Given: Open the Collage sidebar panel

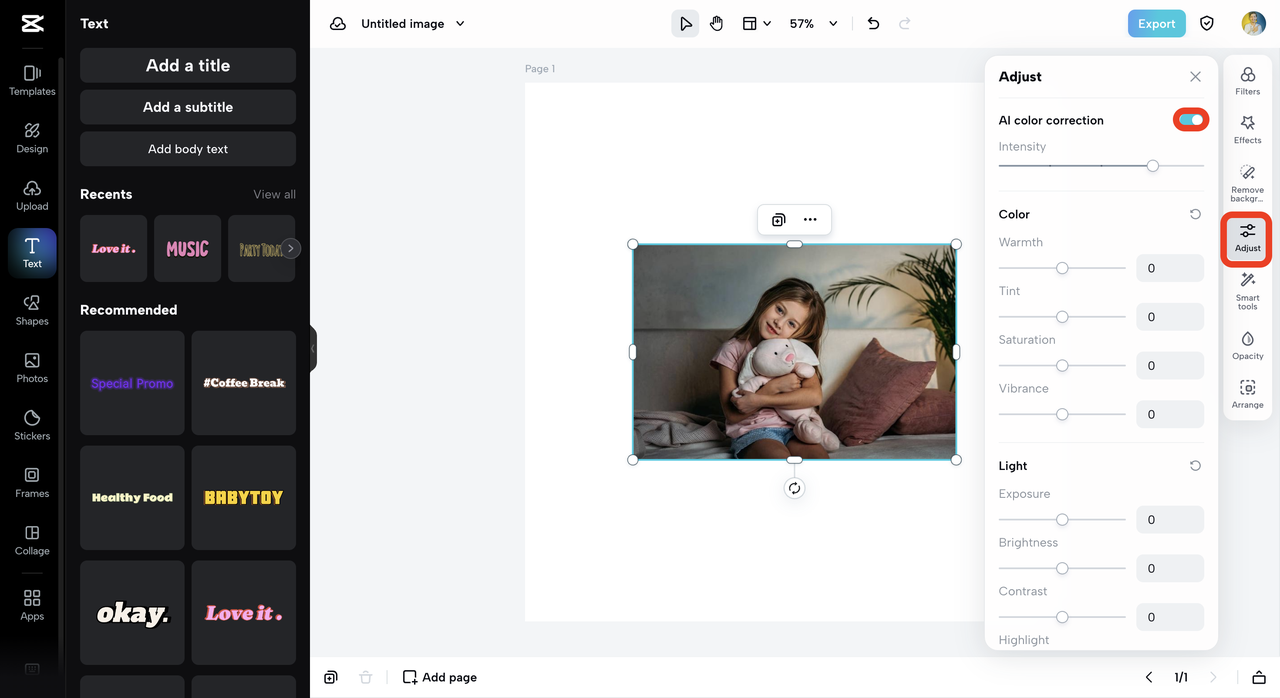Looking at the screenshot, I should (x=32, y=540).
